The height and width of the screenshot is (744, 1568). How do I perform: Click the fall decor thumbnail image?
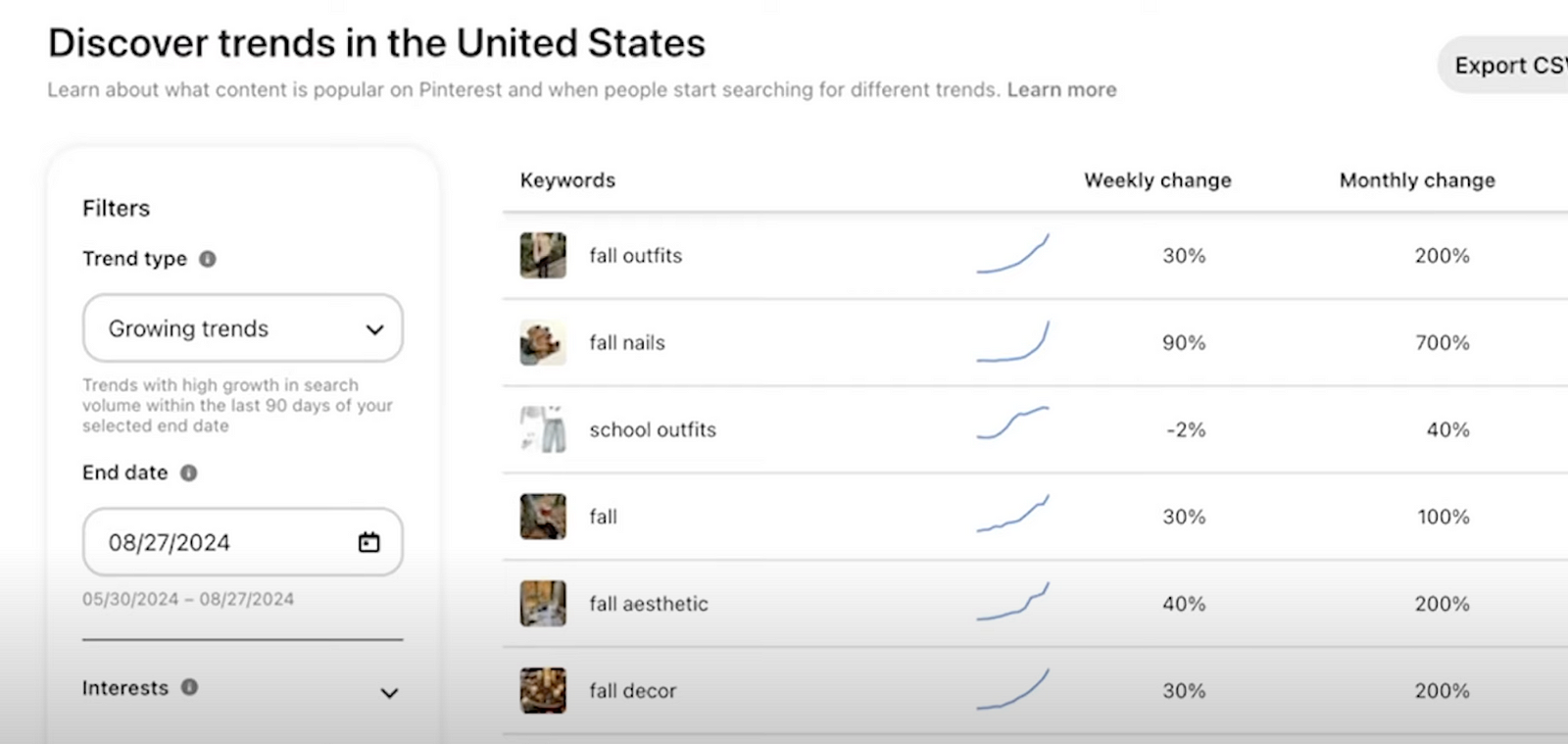[x=543, y=690]
